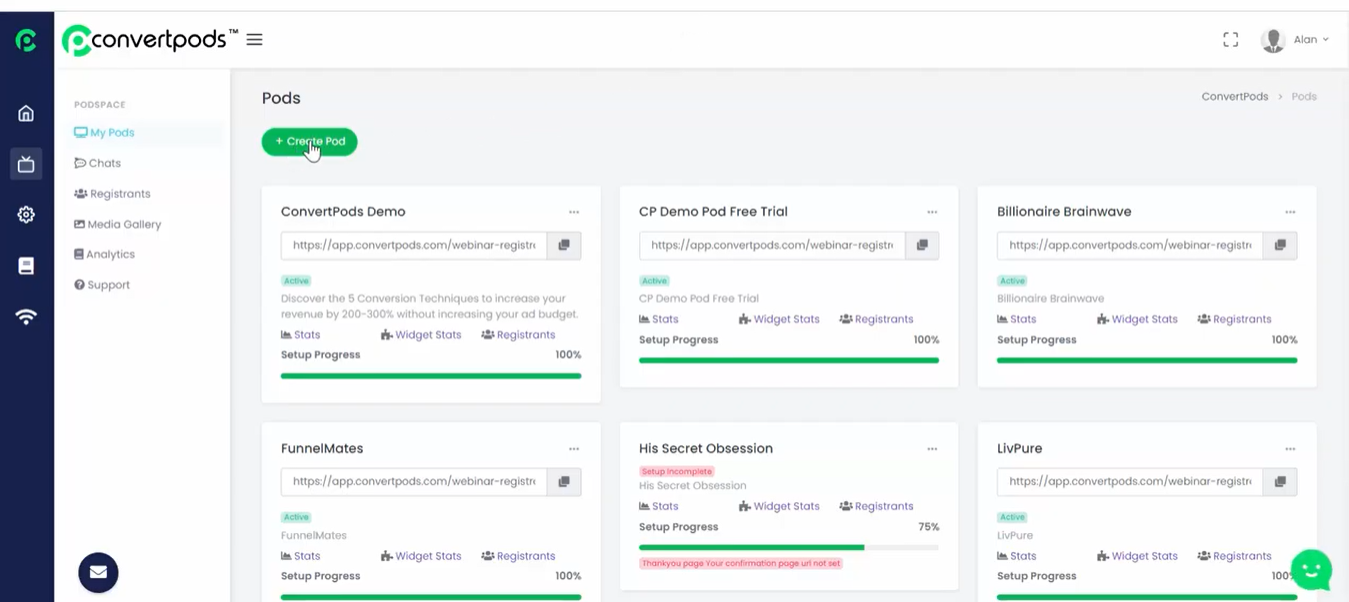View Widget Stats for Billionaire Brainwave
Screen dimensions: 1349x602
1137,319
